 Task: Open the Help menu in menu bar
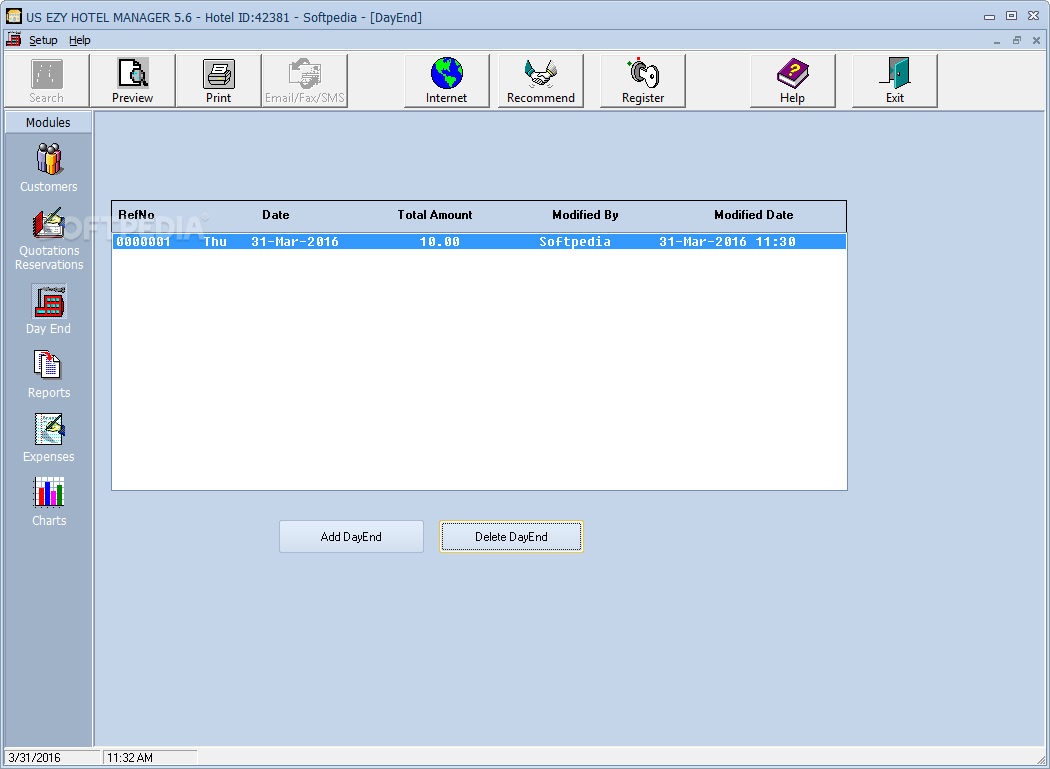(x=79, y=40)
